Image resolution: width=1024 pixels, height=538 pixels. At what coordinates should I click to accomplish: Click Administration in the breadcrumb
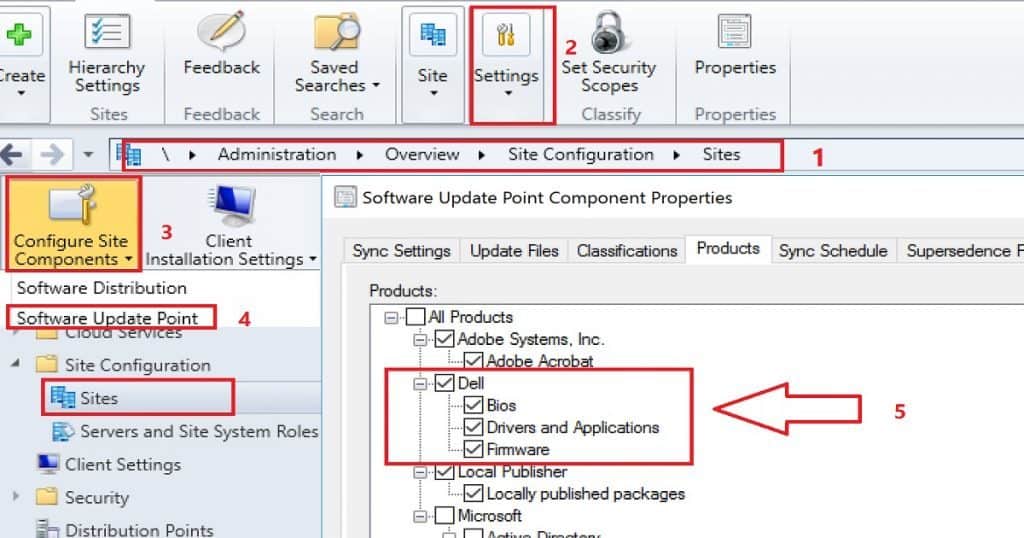coord(277,155)
